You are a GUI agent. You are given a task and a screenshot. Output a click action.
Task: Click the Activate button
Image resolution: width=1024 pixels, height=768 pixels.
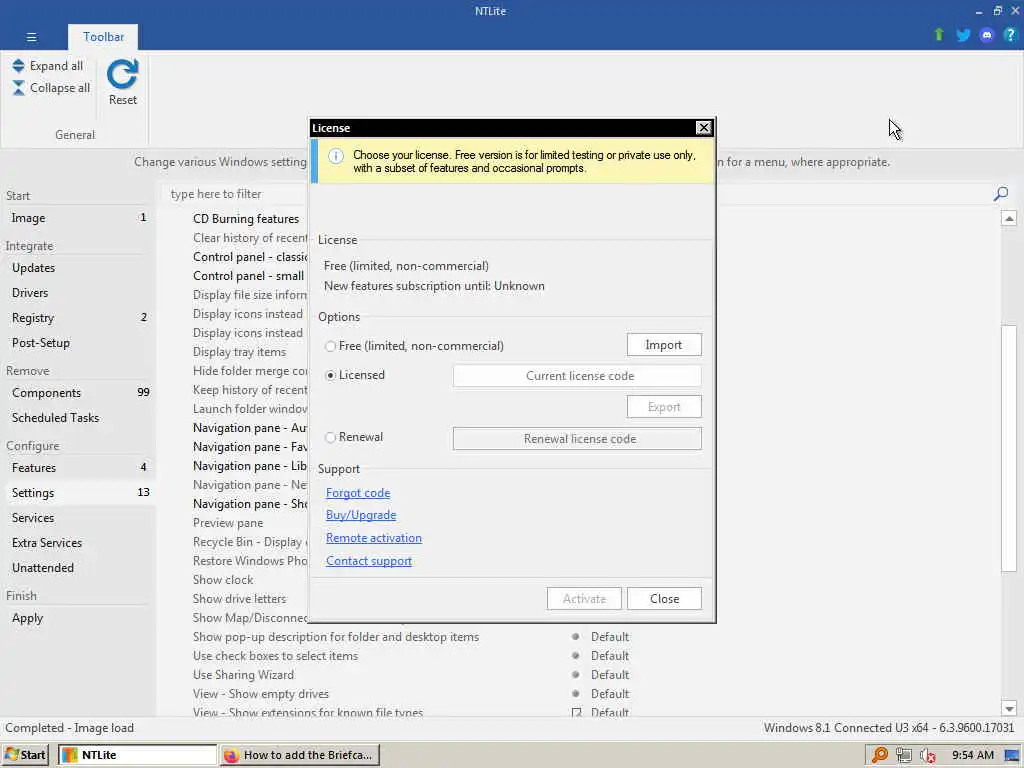click(584, 599)
